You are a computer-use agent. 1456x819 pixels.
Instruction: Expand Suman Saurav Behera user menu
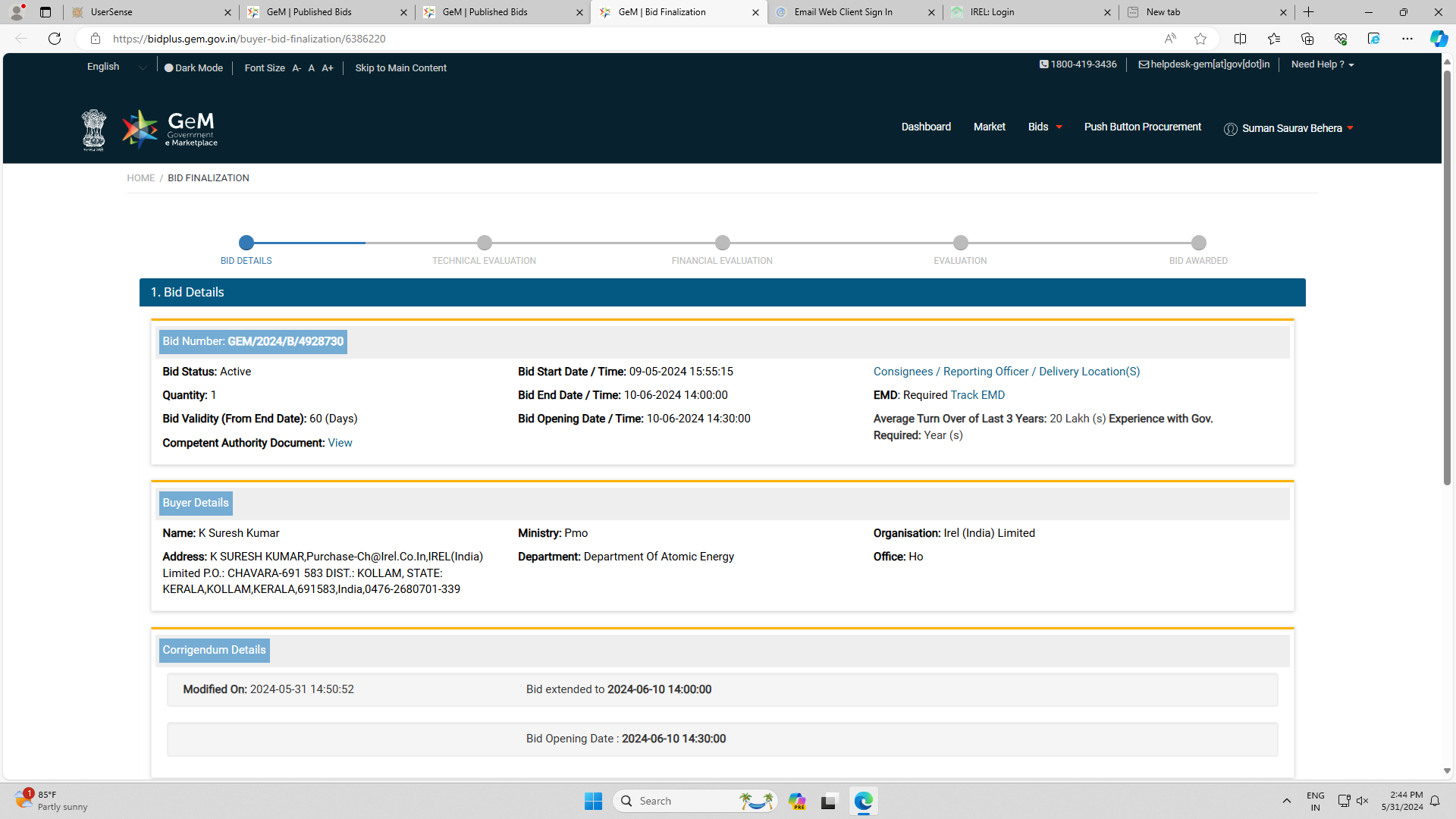[1291, 128]
